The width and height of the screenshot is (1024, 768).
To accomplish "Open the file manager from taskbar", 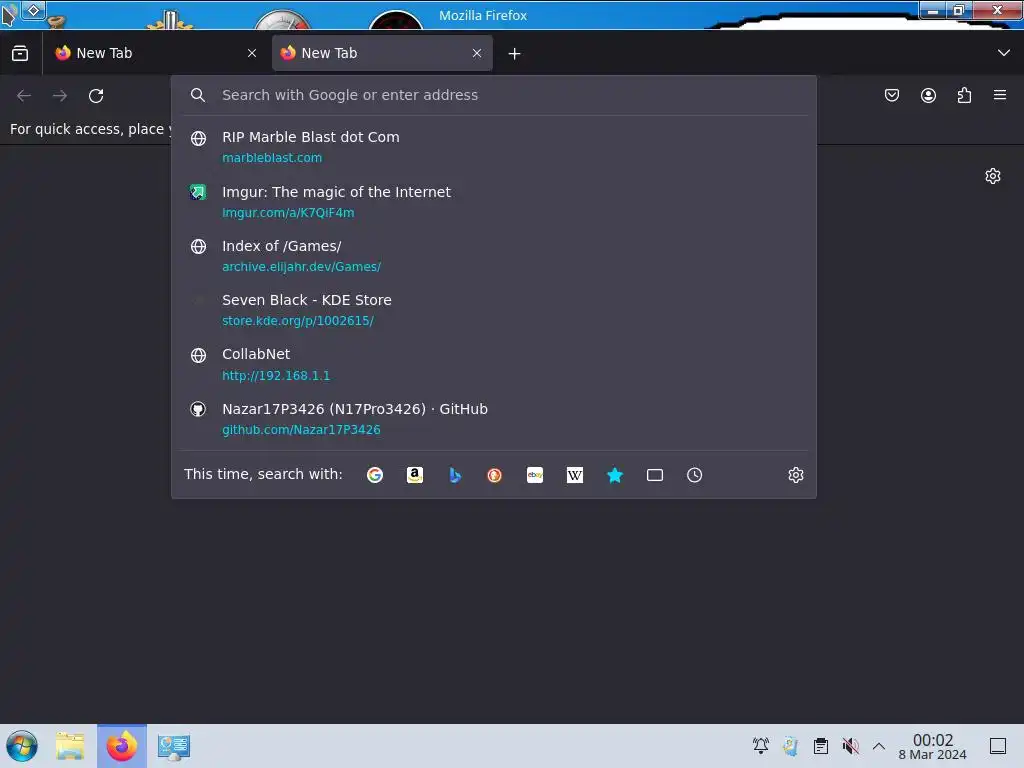I will pos(70,746).
